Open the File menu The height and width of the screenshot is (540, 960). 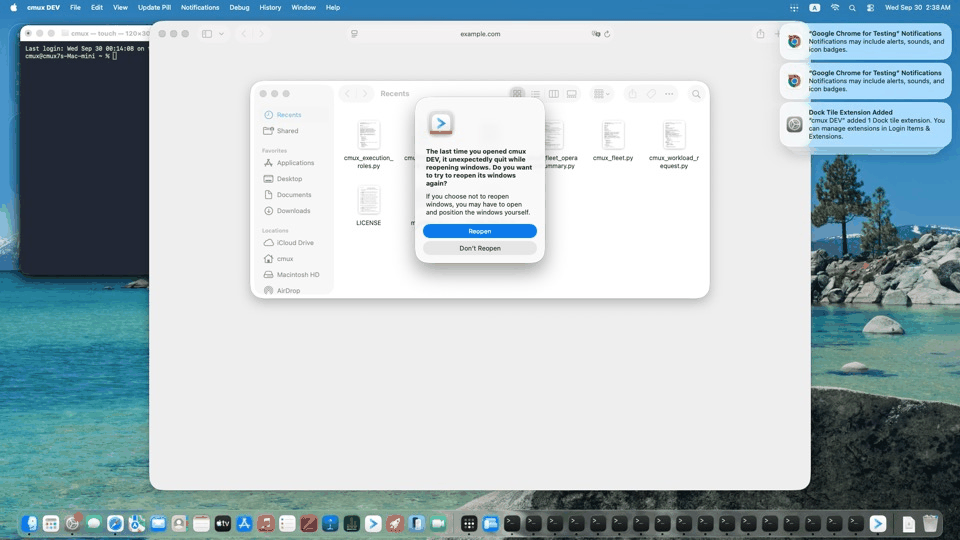[x=75, y=7]
